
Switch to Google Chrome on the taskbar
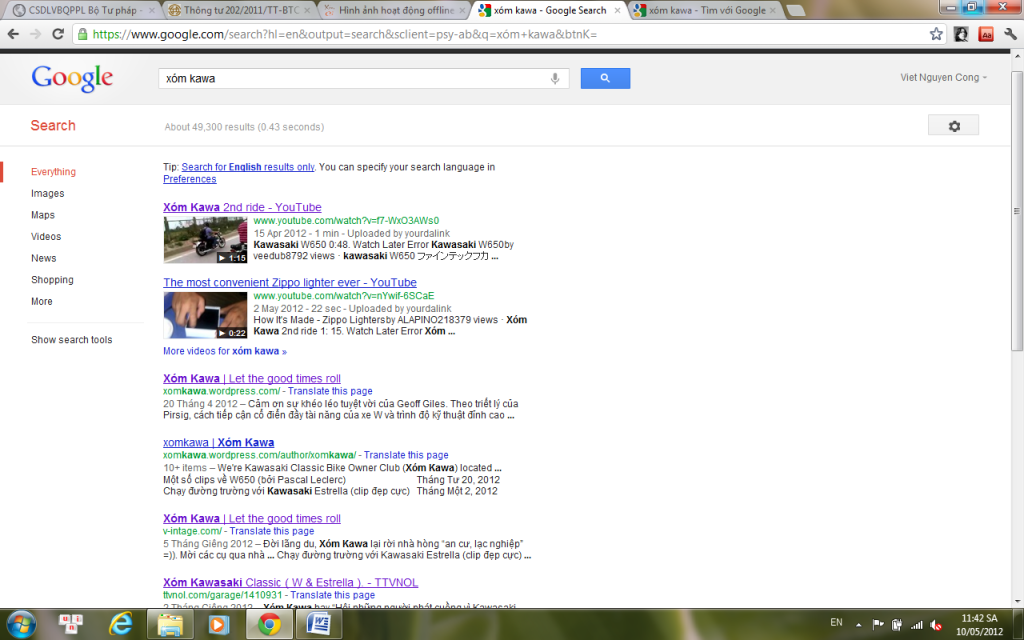268,624
